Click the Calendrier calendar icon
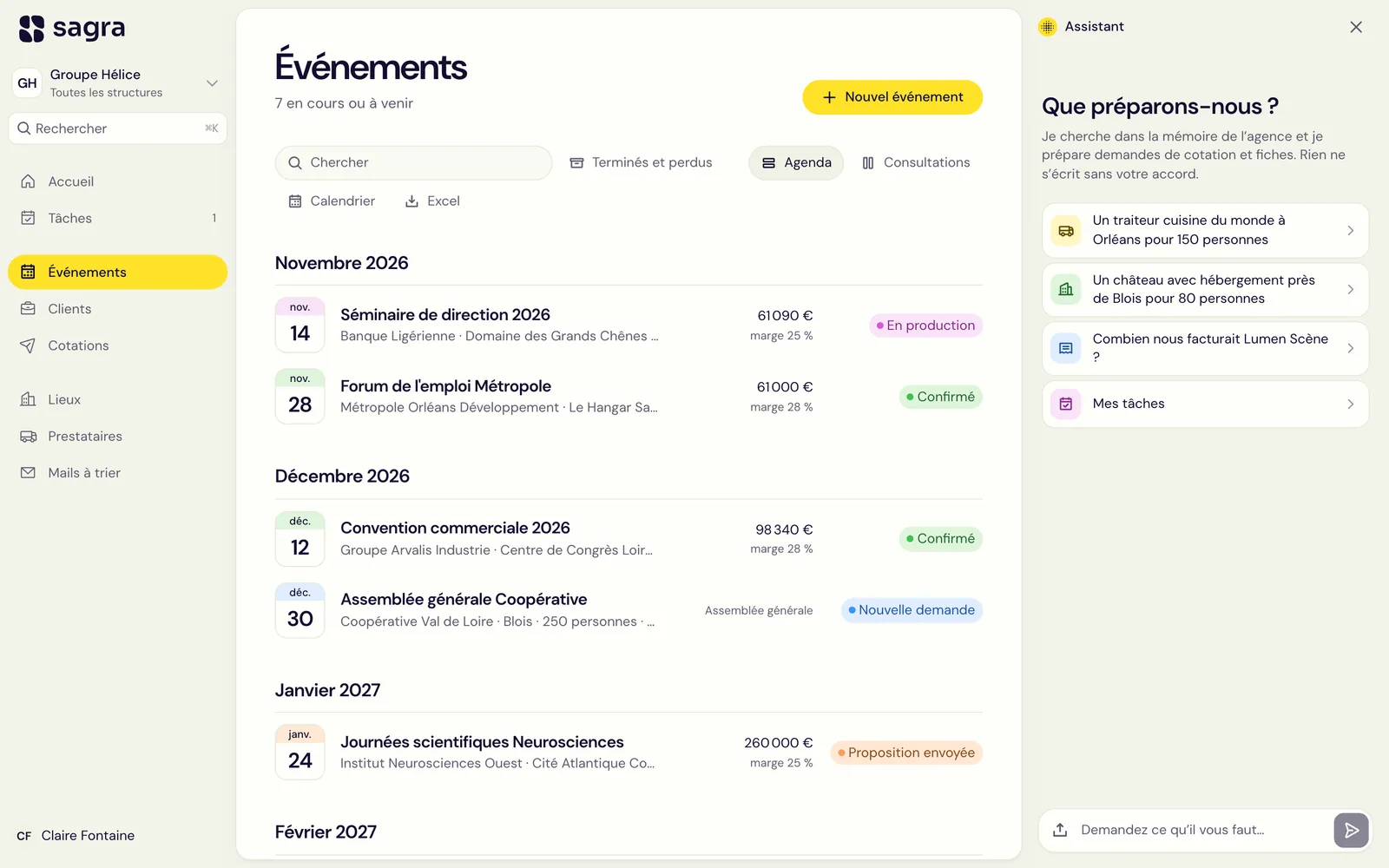 (295, 201)
